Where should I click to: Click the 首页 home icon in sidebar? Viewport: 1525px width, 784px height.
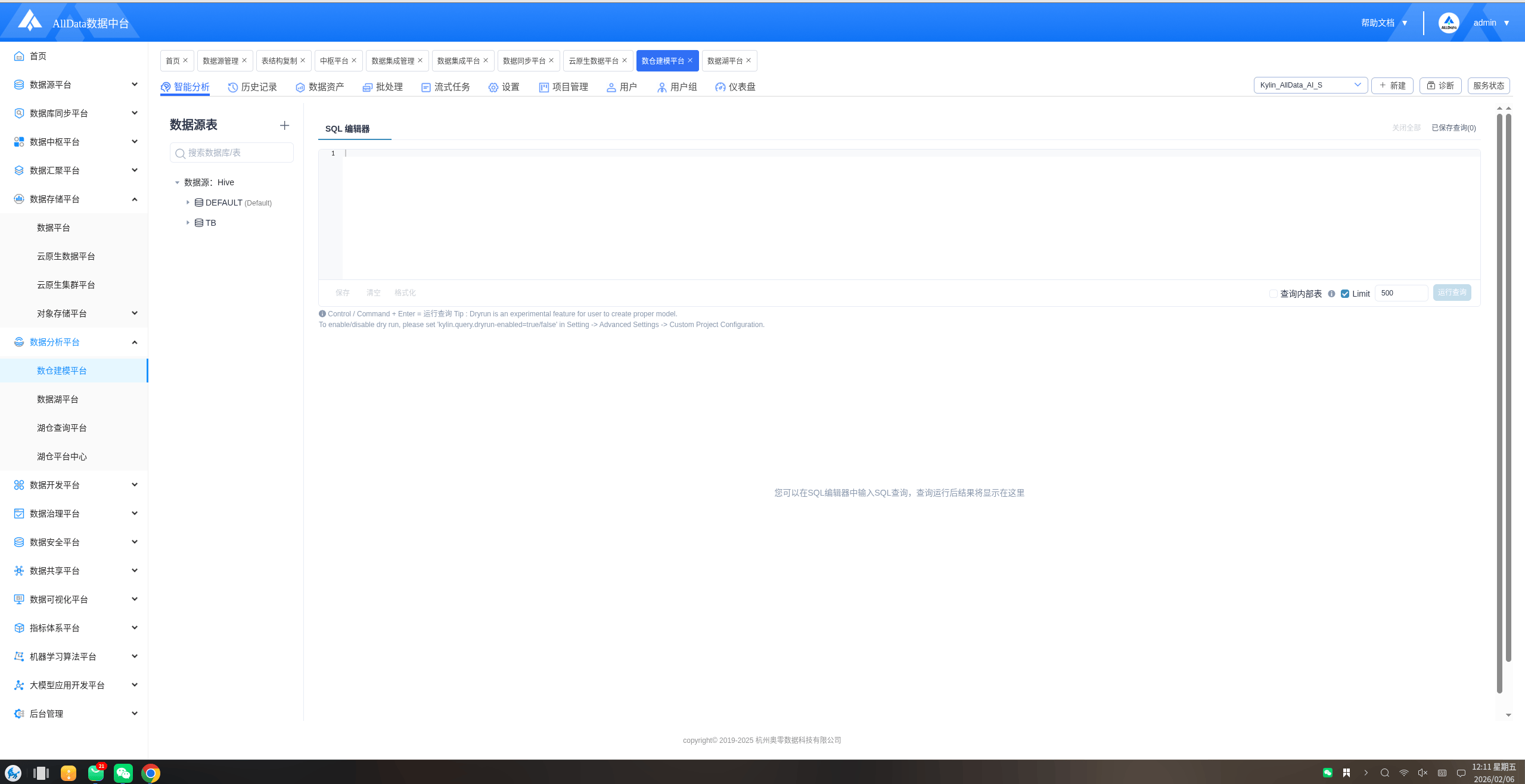tap(19, 56)
